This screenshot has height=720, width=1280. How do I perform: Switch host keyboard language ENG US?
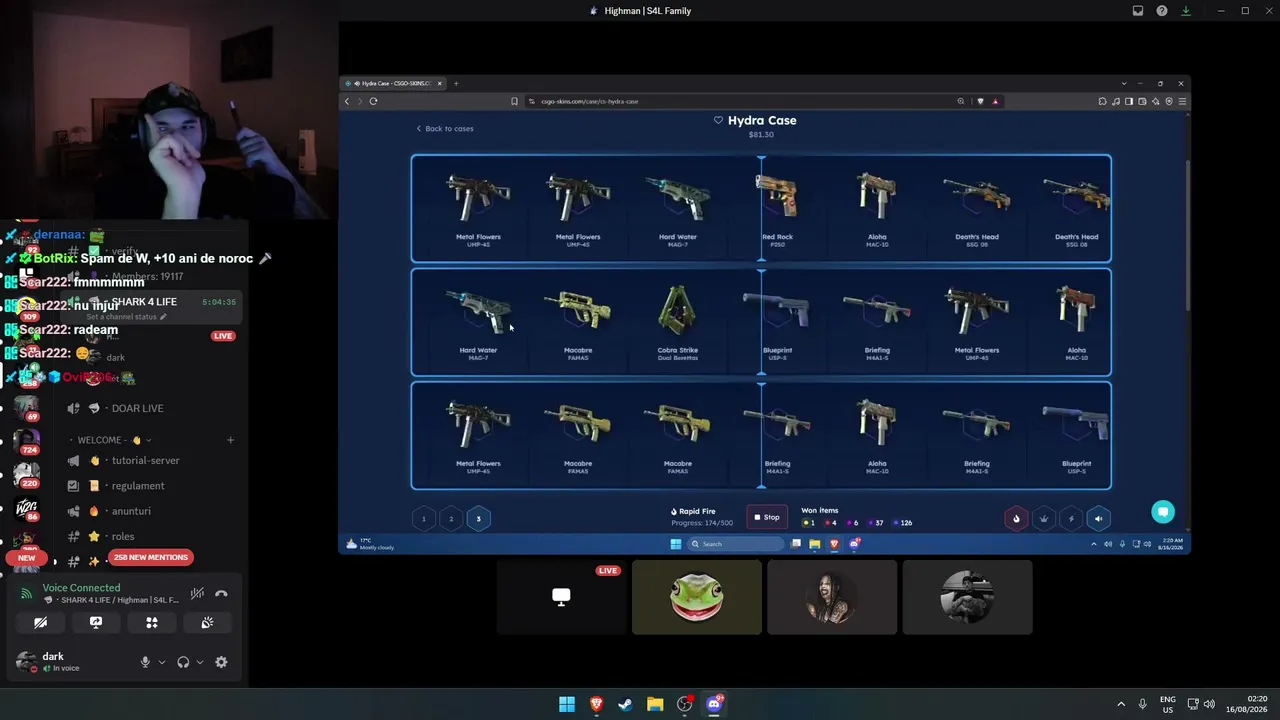1168,704
